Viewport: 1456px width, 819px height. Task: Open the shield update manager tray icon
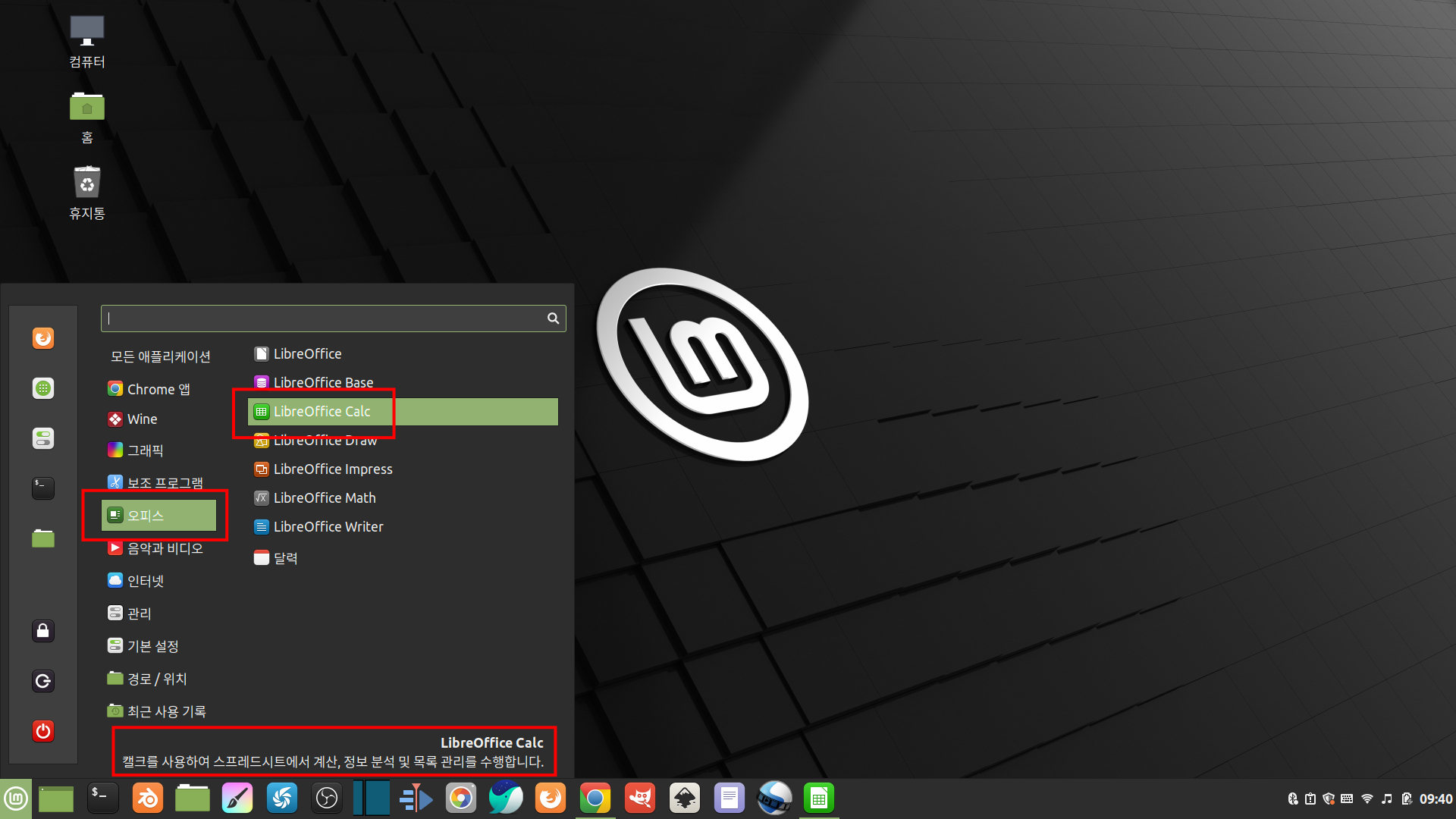pyautogui.click(x=1329, y=799)
